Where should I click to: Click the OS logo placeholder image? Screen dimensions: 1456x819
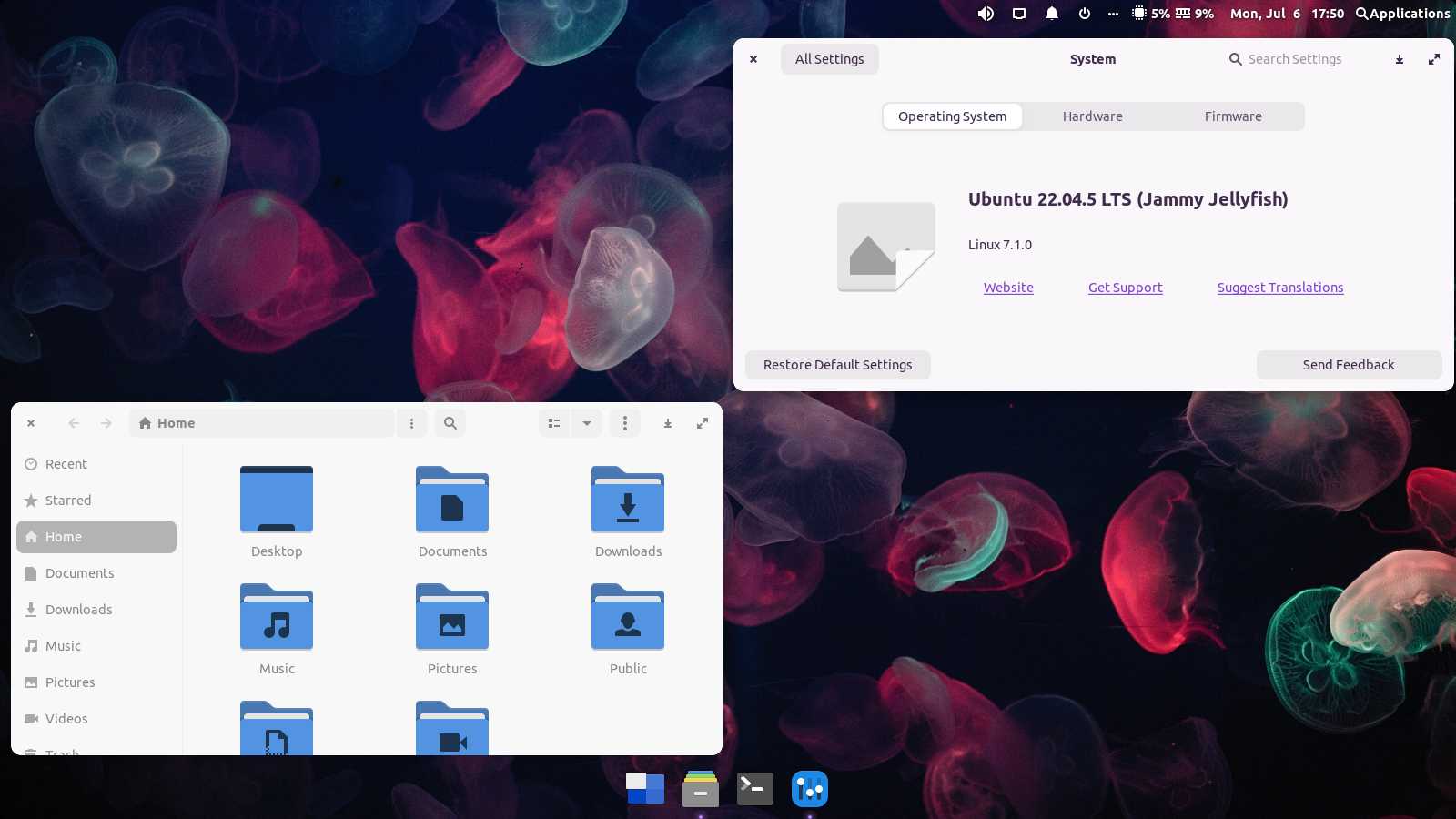(x=886, y=247)
